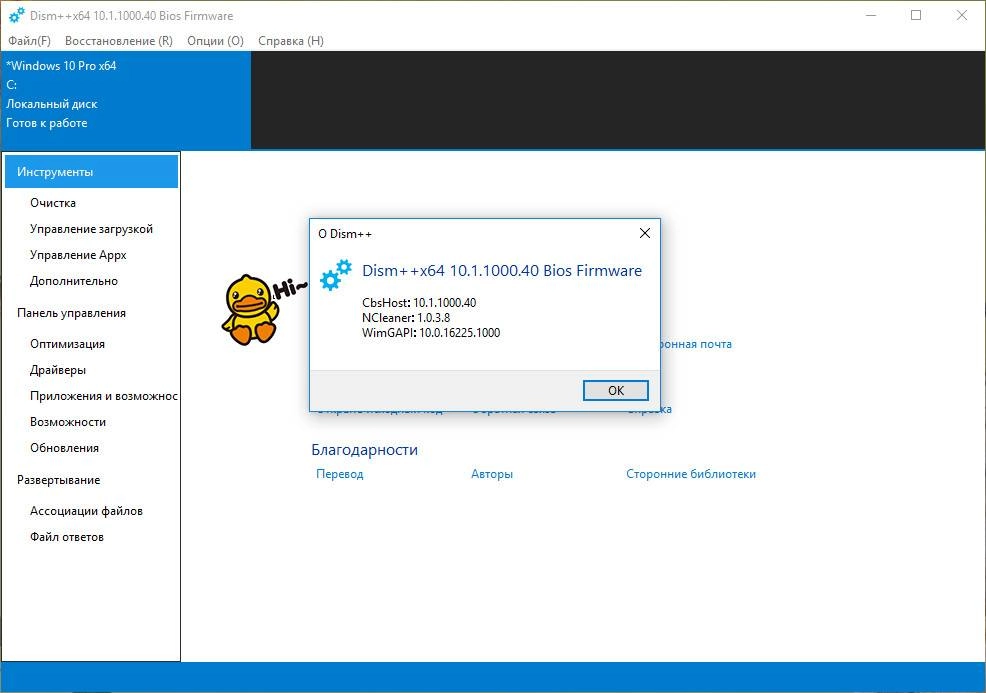The height and width of the screenshot is (693, 986).
Task: Click the Авторы link
Action: [x=492, y=474]
